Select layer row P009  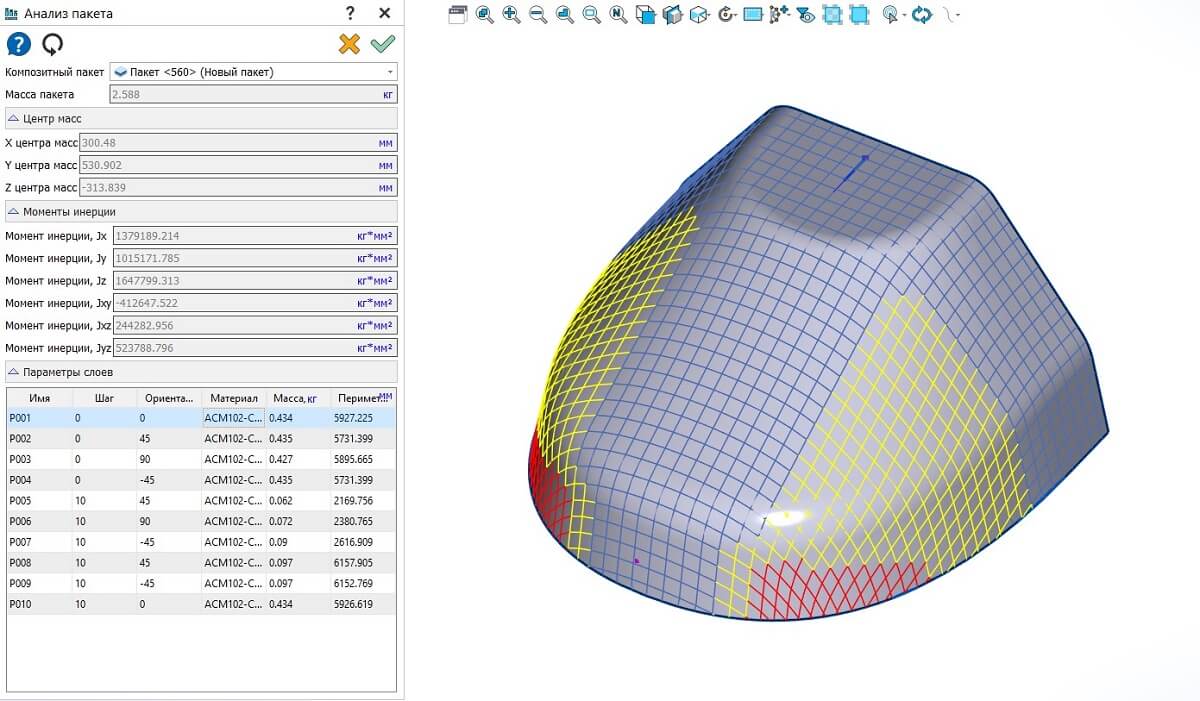tap(201, 583)
